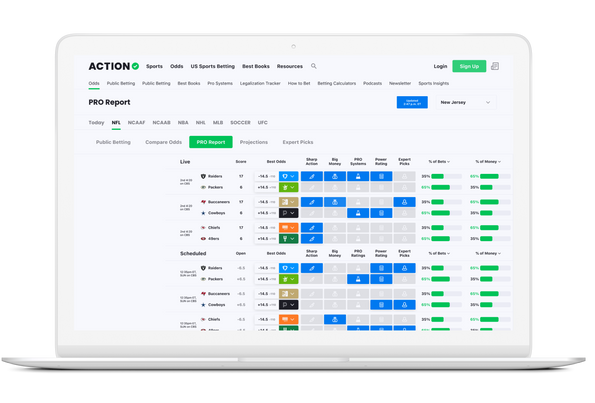595x403 pixels.
Task: Click the Buccaneers flag logo in Scheduled section
Action: pos(203,294)
